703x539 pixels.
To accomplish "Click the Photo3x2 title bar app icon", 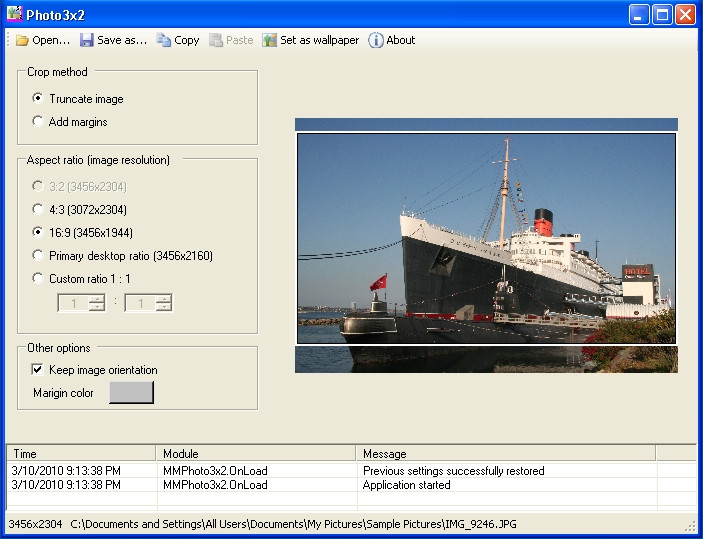I will pos(14,14).
